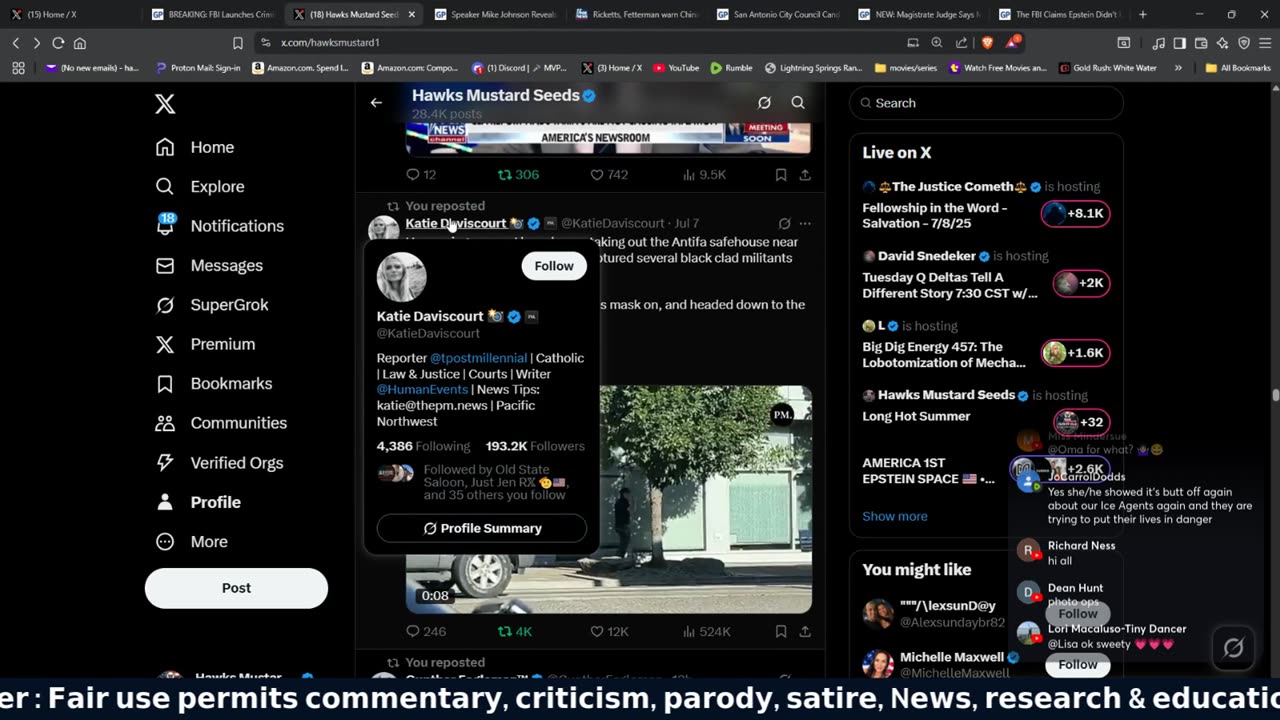Click browser vertical scrollbar

point(1275,395)
